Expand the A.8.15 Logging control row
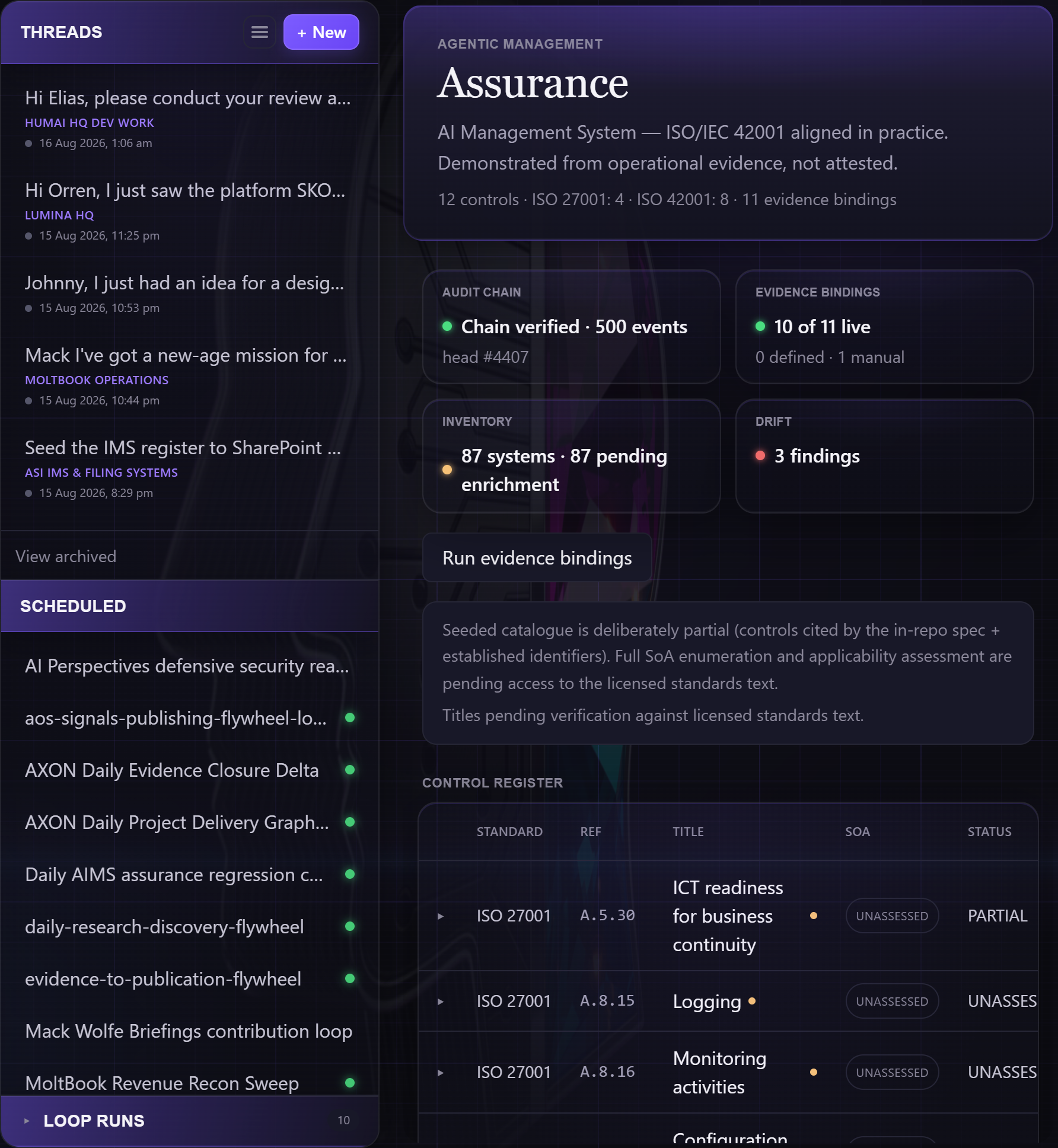The image size is (1058, 1148). coord(441,1002)
